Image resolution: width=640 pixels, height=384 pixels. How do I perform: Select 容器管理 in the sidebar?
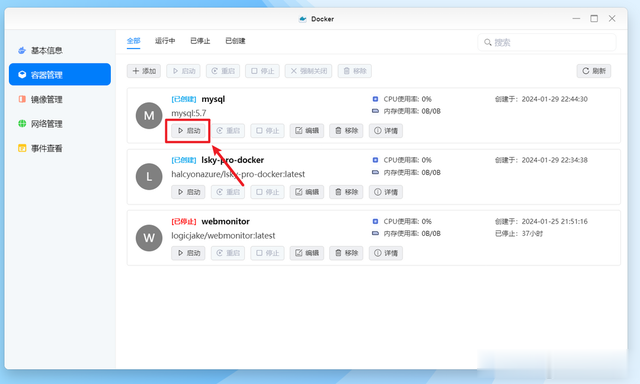tap(60, 74)
